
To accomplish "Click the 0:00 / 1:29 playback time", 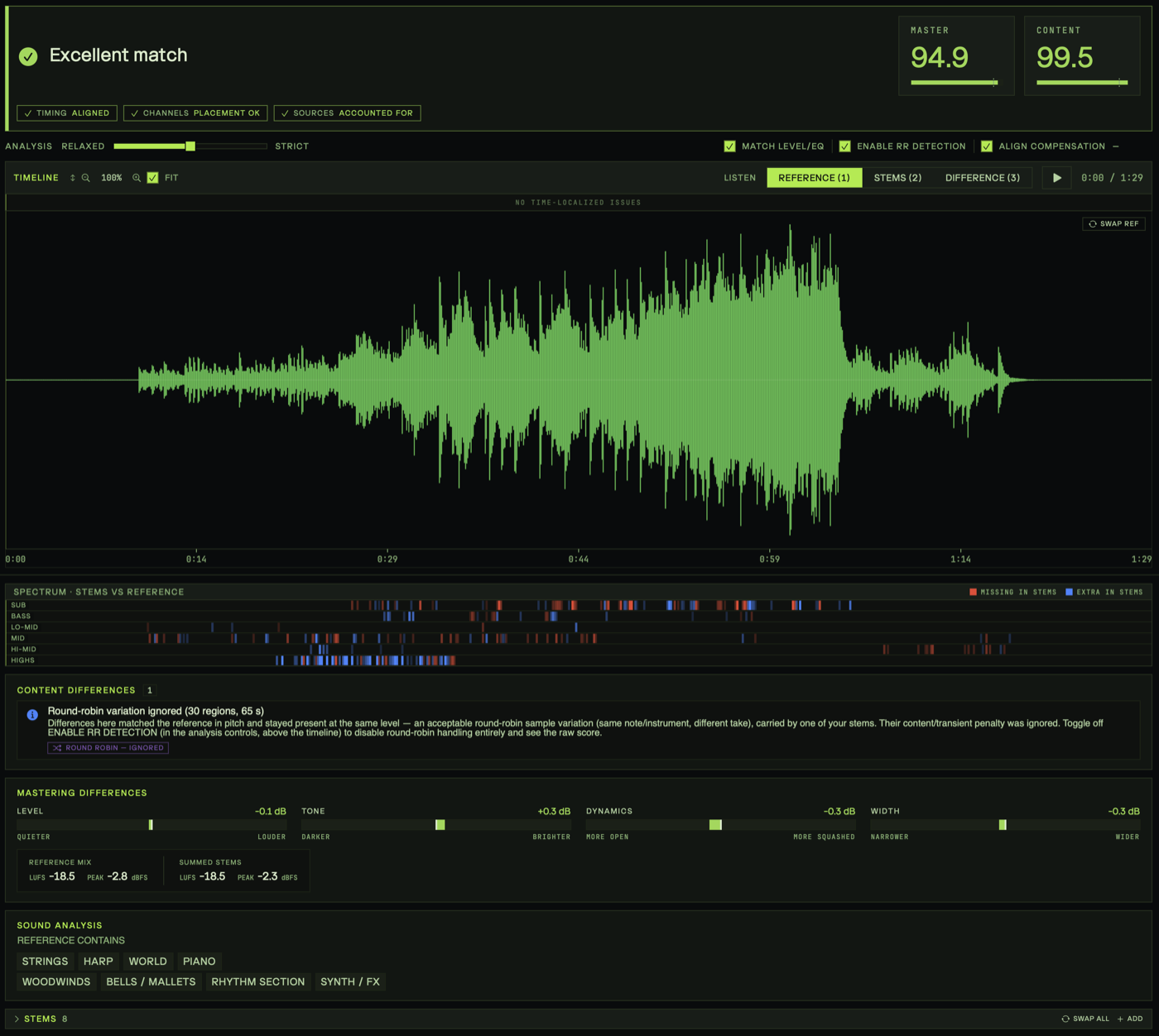I will click(1112, 178).
